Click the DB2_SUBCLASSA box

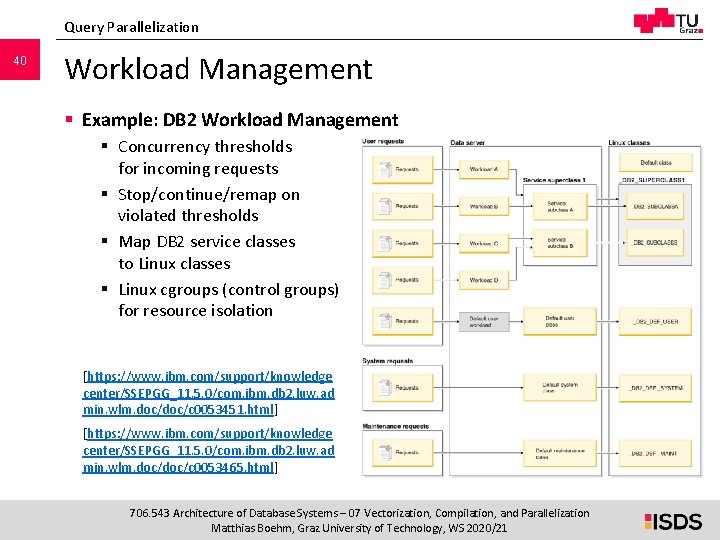[x=655, y=206]
